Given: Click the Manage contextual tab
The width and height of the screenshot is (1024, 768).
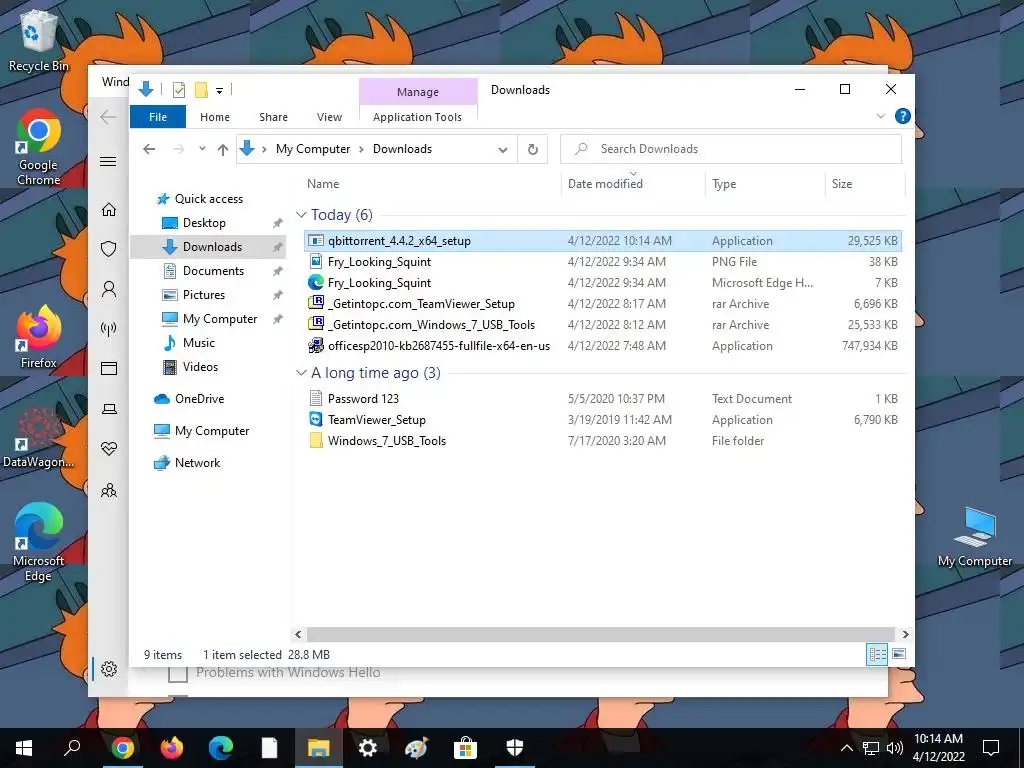Looking at the screenshot, I should tap(418, 92).
